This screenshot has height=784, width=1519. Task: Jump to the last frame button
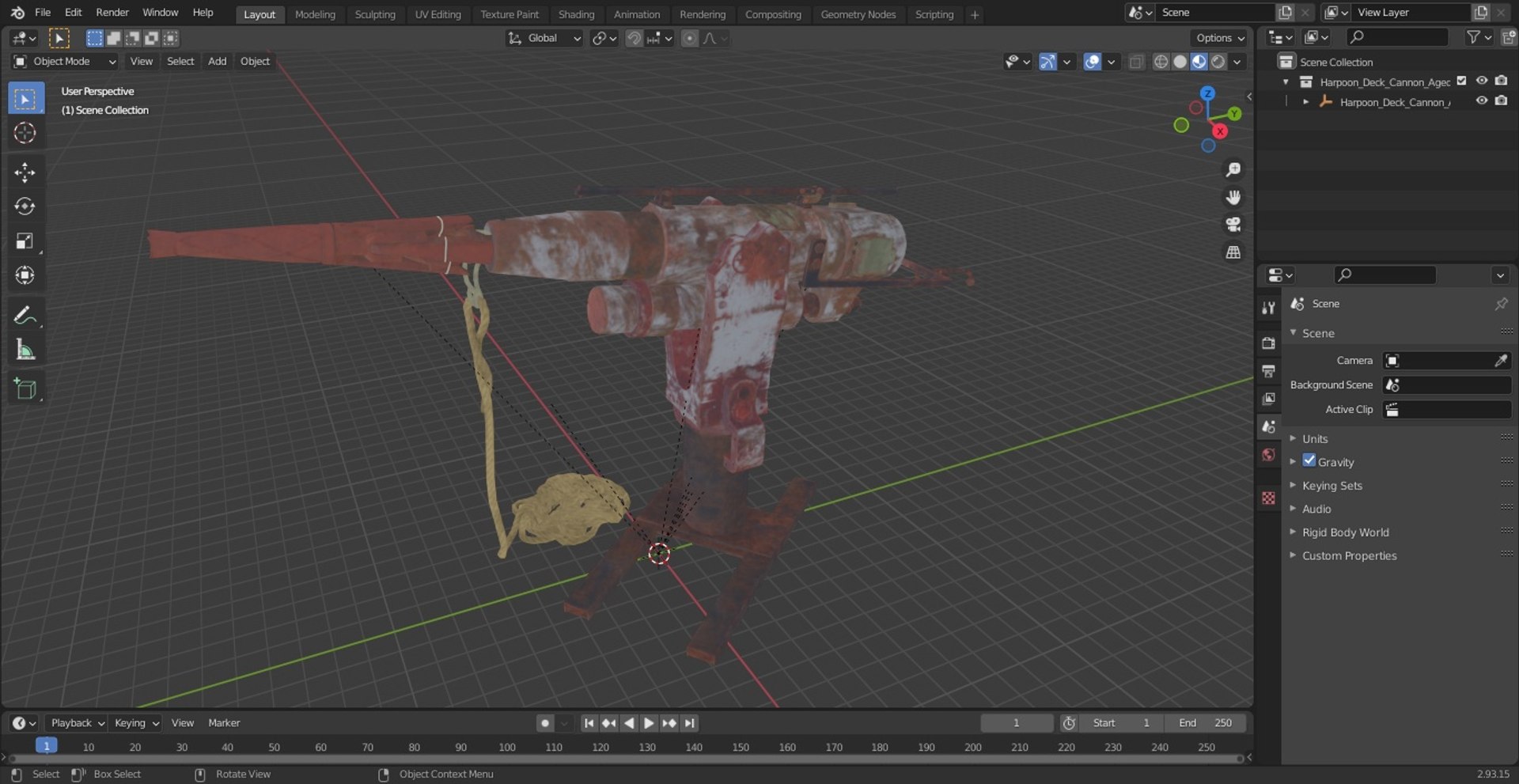click(x=690, y=723)
